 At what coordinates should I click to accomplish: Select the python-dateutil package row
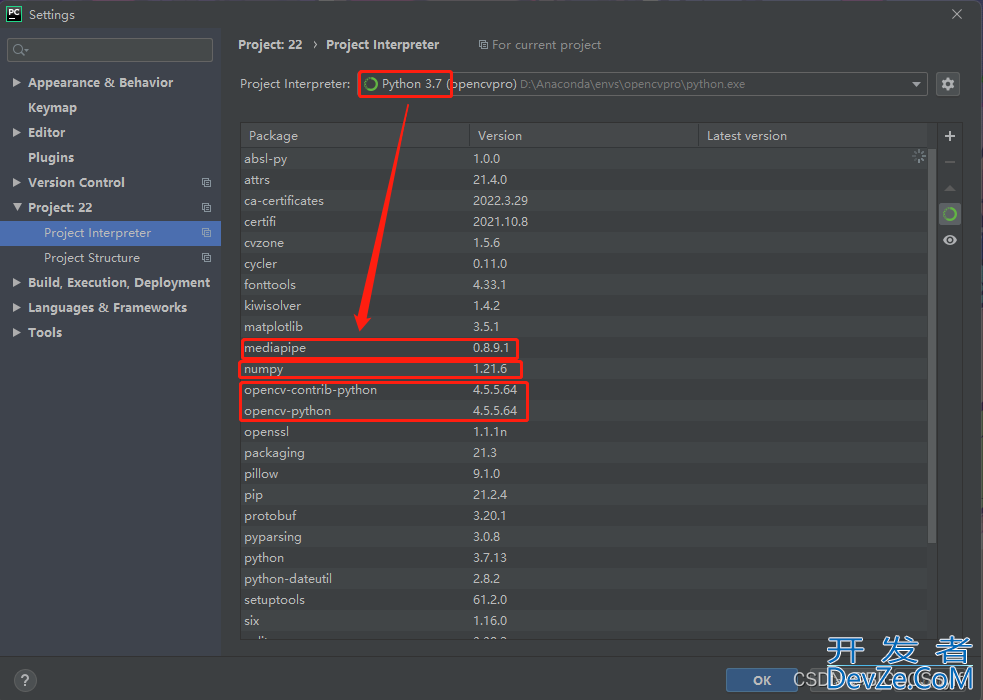coord(584,578)
